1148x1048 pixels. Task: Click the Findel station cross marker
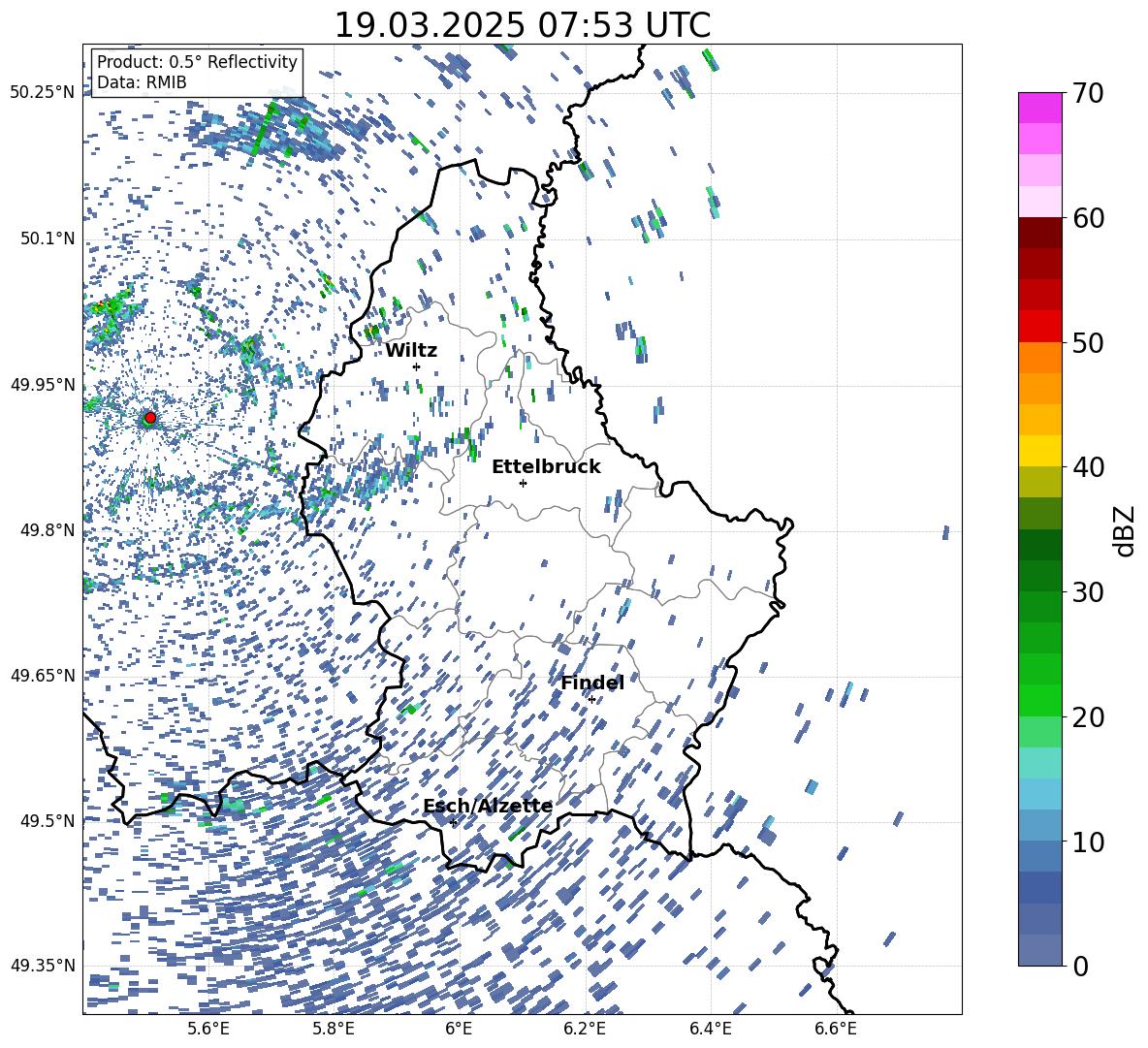pos(591,700)
